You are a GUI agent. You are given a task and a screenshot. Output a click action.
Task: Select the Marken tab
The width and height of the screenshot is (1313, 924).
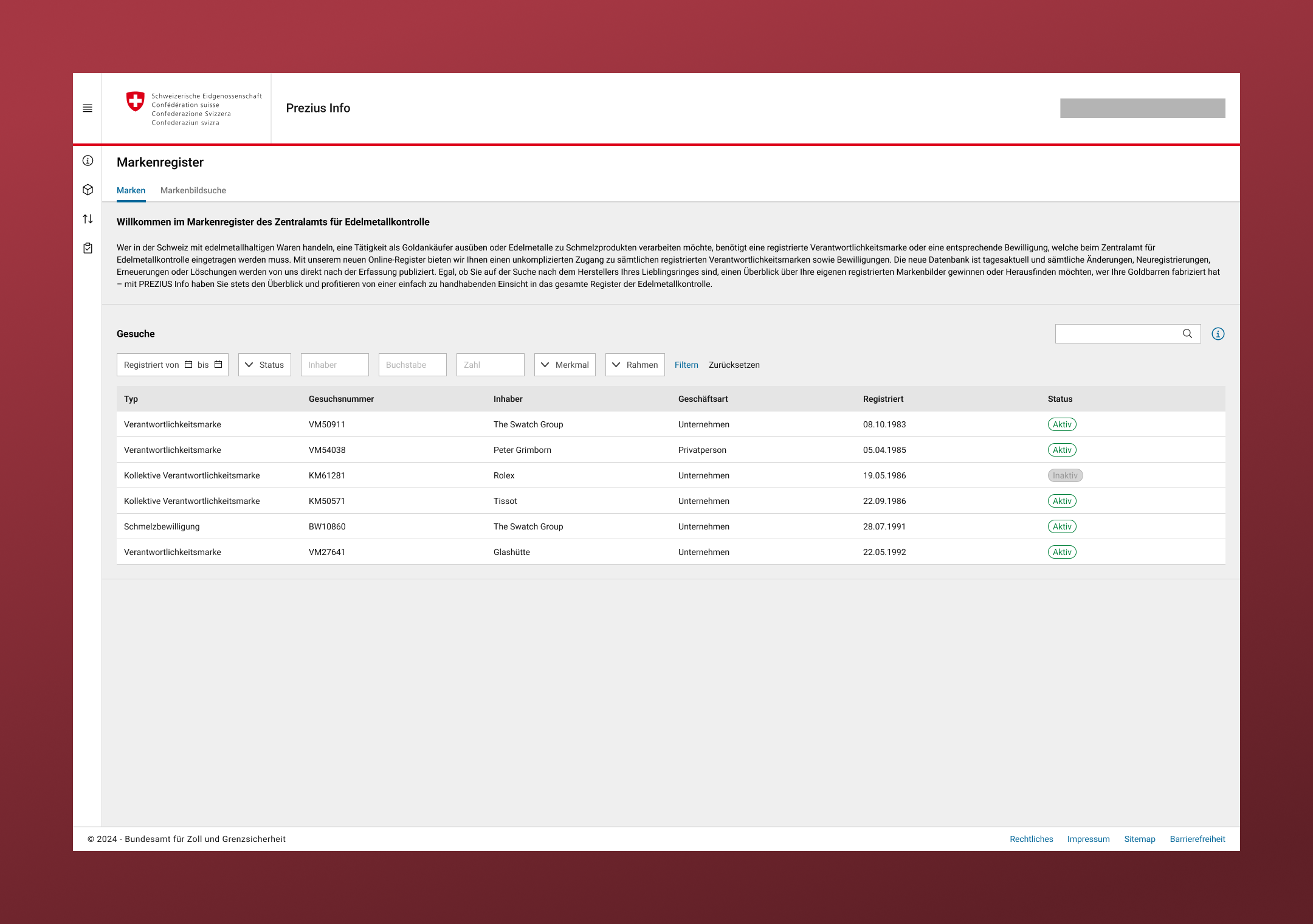click(x=131, y=190)
